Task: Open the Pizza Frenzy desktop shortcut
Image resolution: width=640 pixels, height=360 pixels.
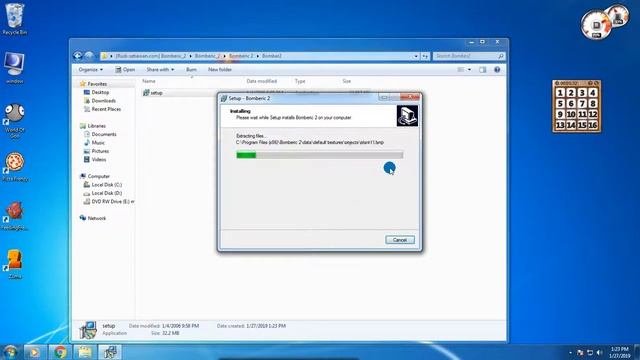Action: (15, 167)
